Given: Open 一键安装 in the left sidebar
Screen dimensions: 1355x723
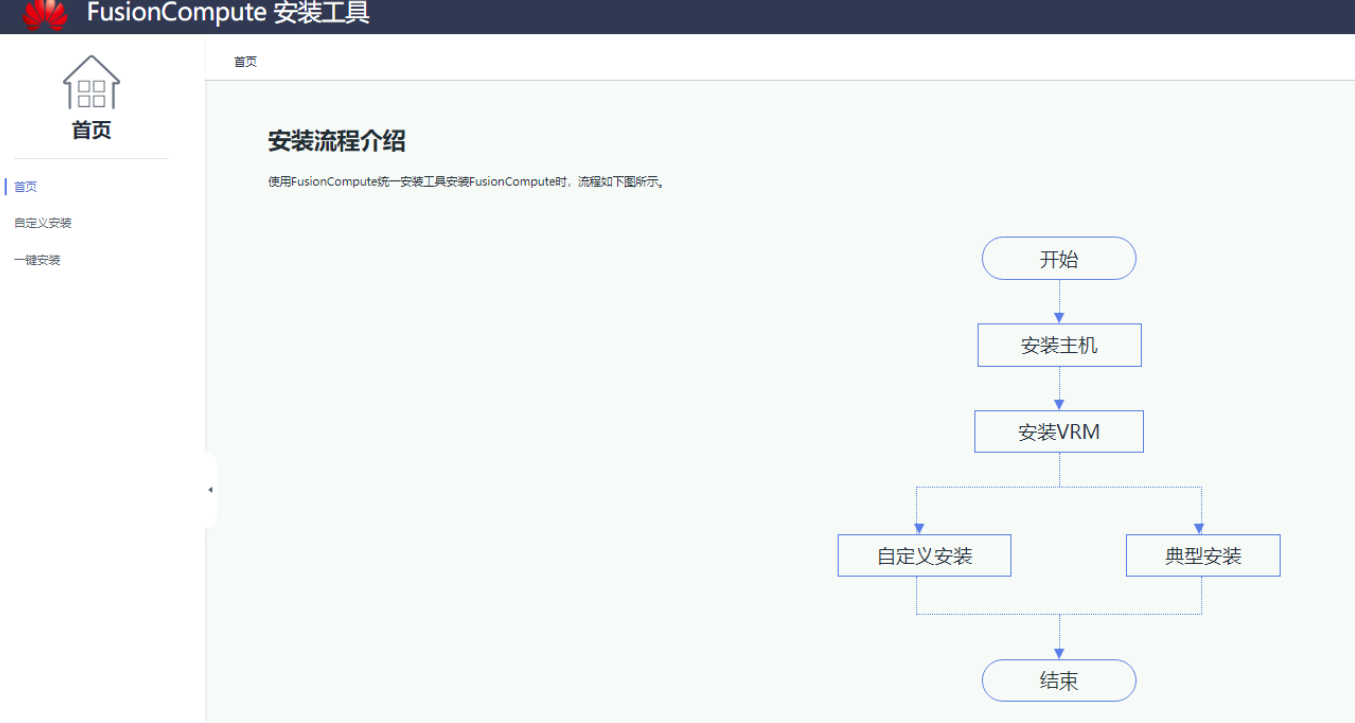Looking at the screenshot, I should click(37, 260).
